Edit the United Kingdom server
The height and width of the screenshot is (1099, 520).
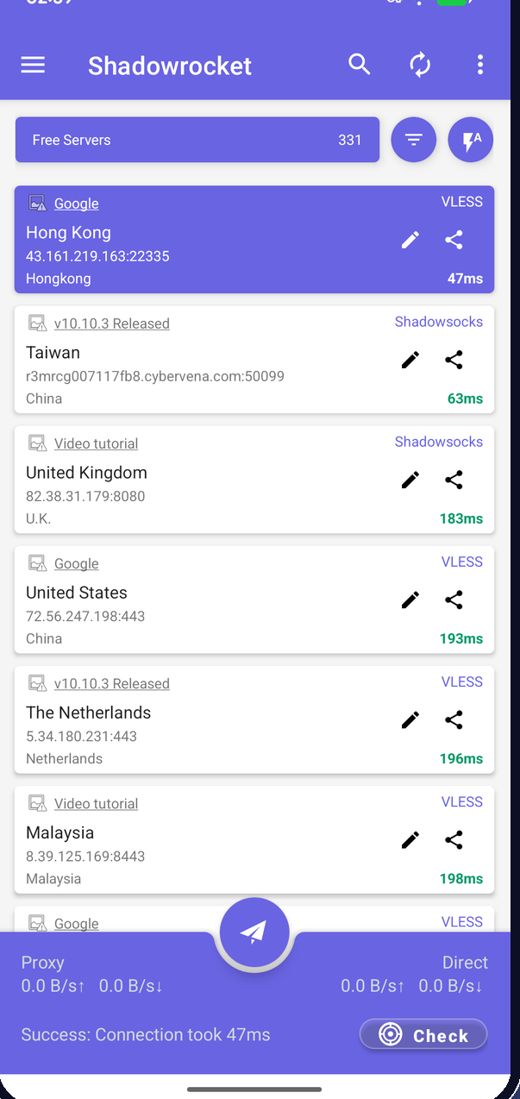(411, 479)
